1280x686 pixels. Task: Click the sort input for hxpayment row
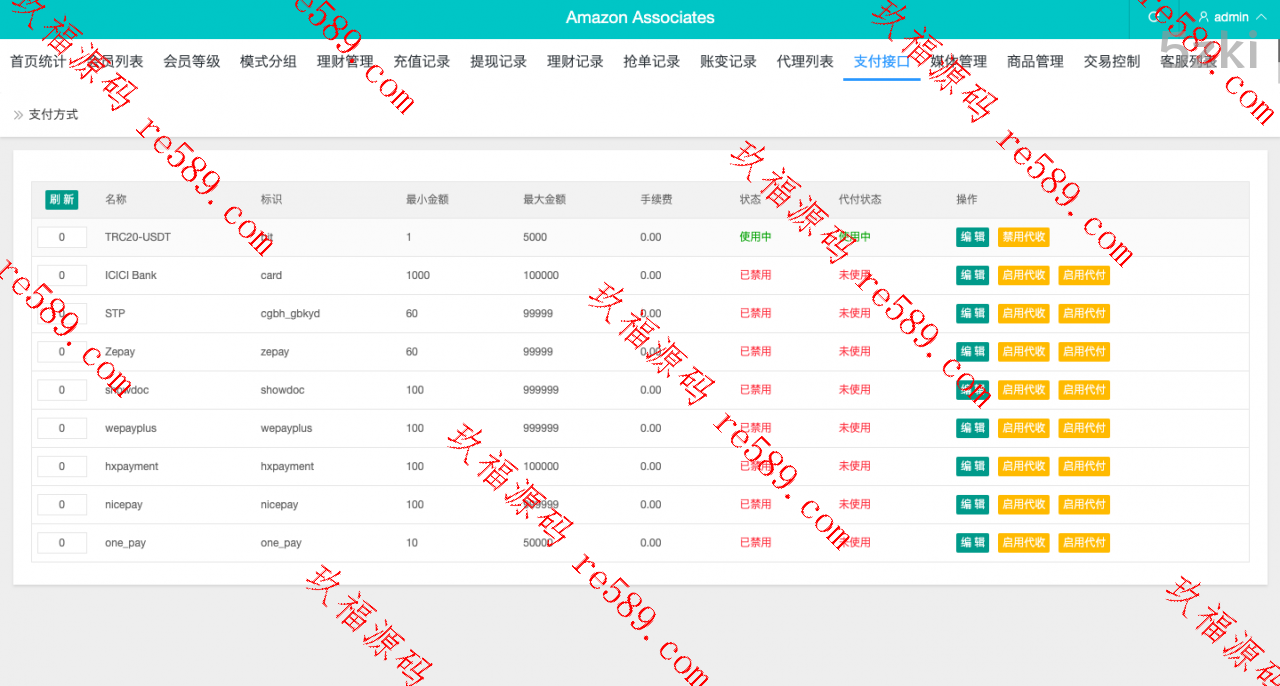(62, 466)
